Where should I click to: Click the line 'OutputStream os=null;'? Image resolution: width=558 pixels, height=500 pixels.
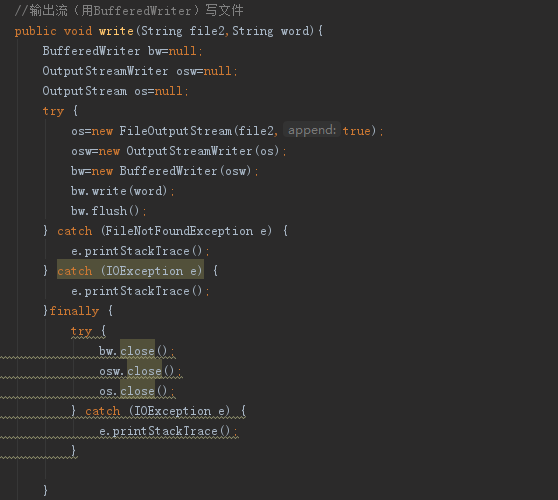point(115,91)
